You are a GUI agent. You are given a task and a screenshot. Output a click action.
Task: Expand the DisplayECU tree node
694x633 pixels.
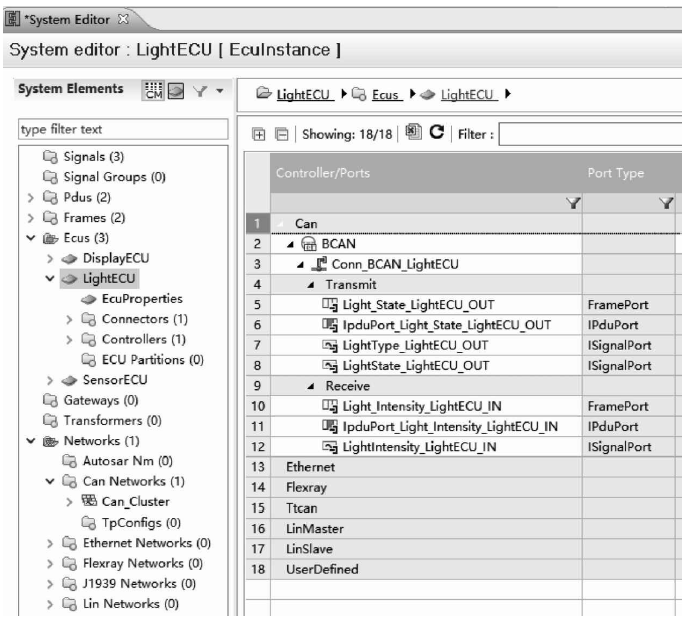[x=50, y=258]
